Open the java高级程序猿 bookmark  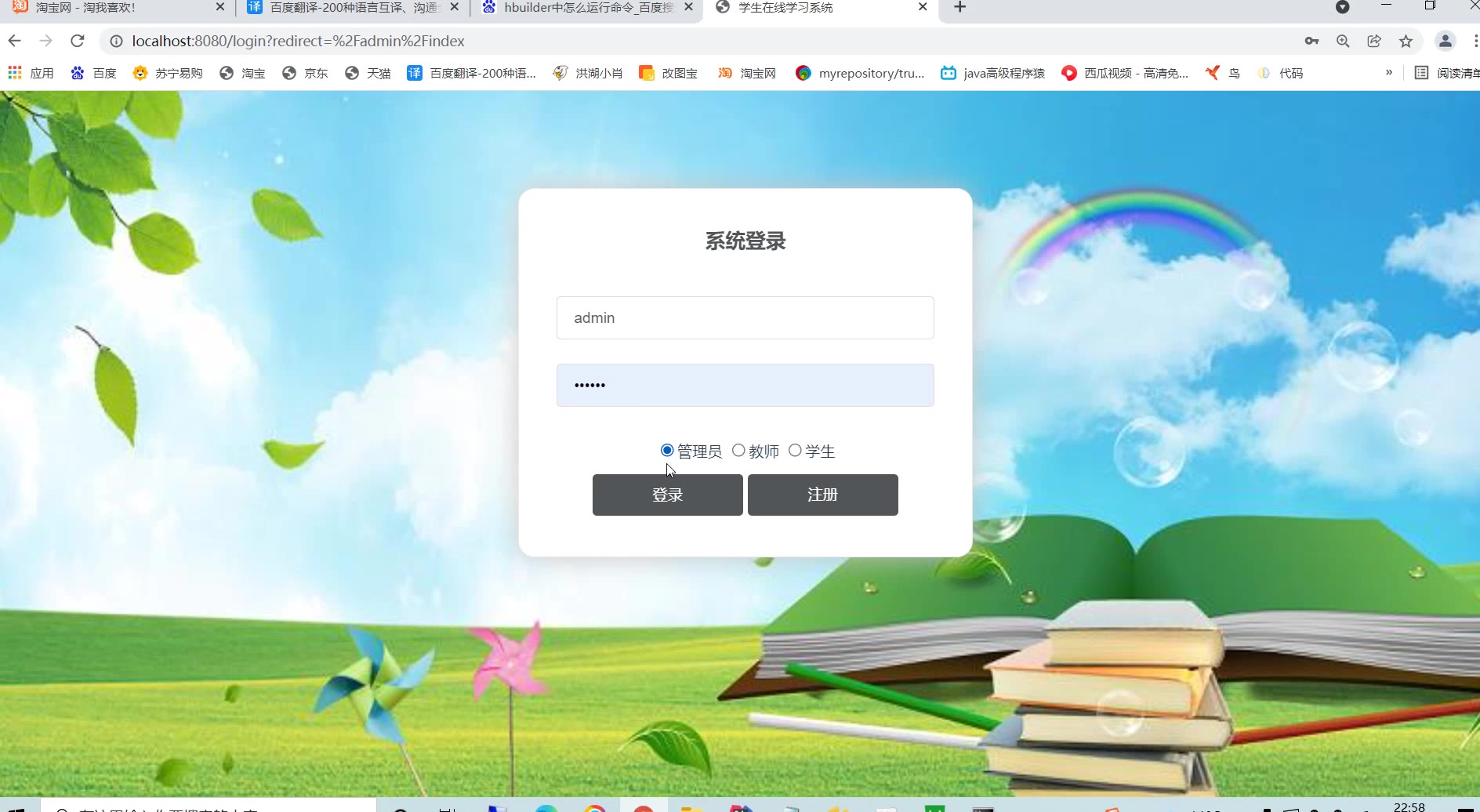[x=993, y=73]
